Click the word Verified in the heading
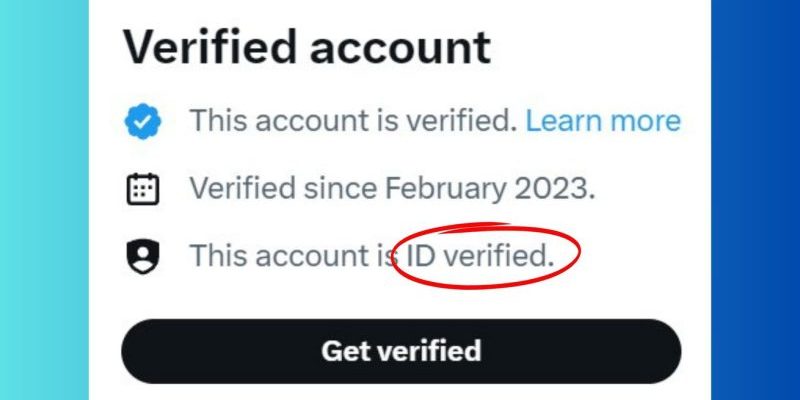 210,47
